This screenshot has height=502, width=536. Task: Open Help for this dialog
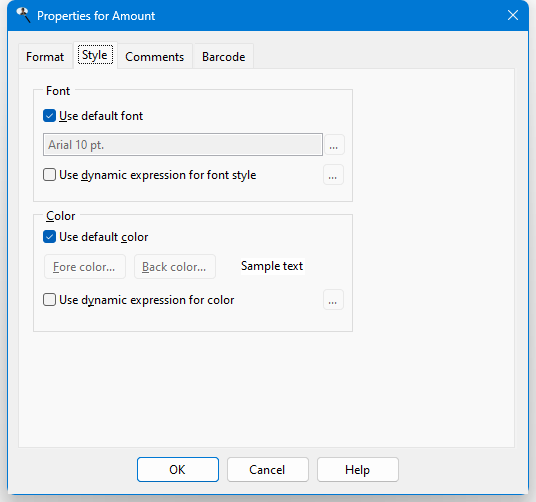click(358, 470)
